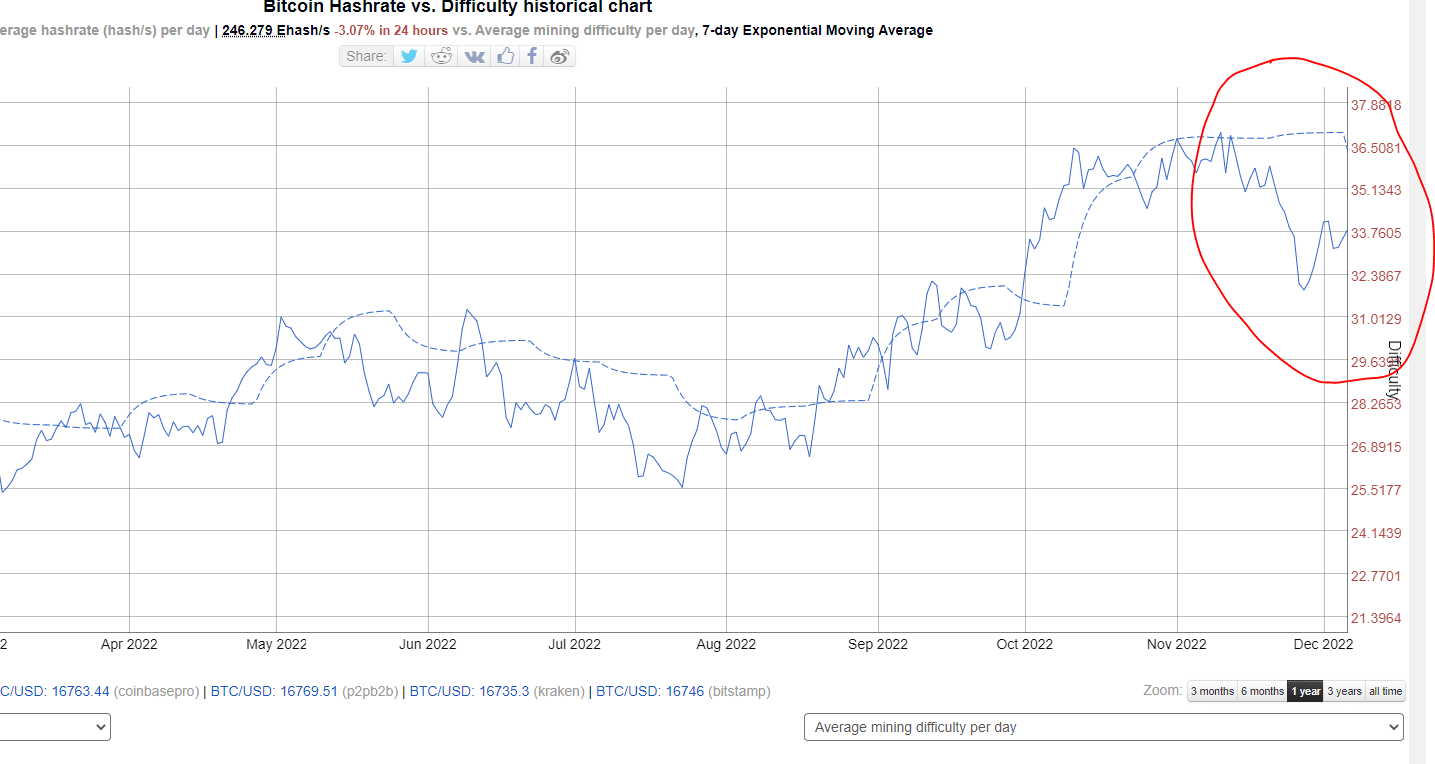This screenshot has height=764, width=1435.
Task: Share the chart on Reddit
Action: click(441, 56)
